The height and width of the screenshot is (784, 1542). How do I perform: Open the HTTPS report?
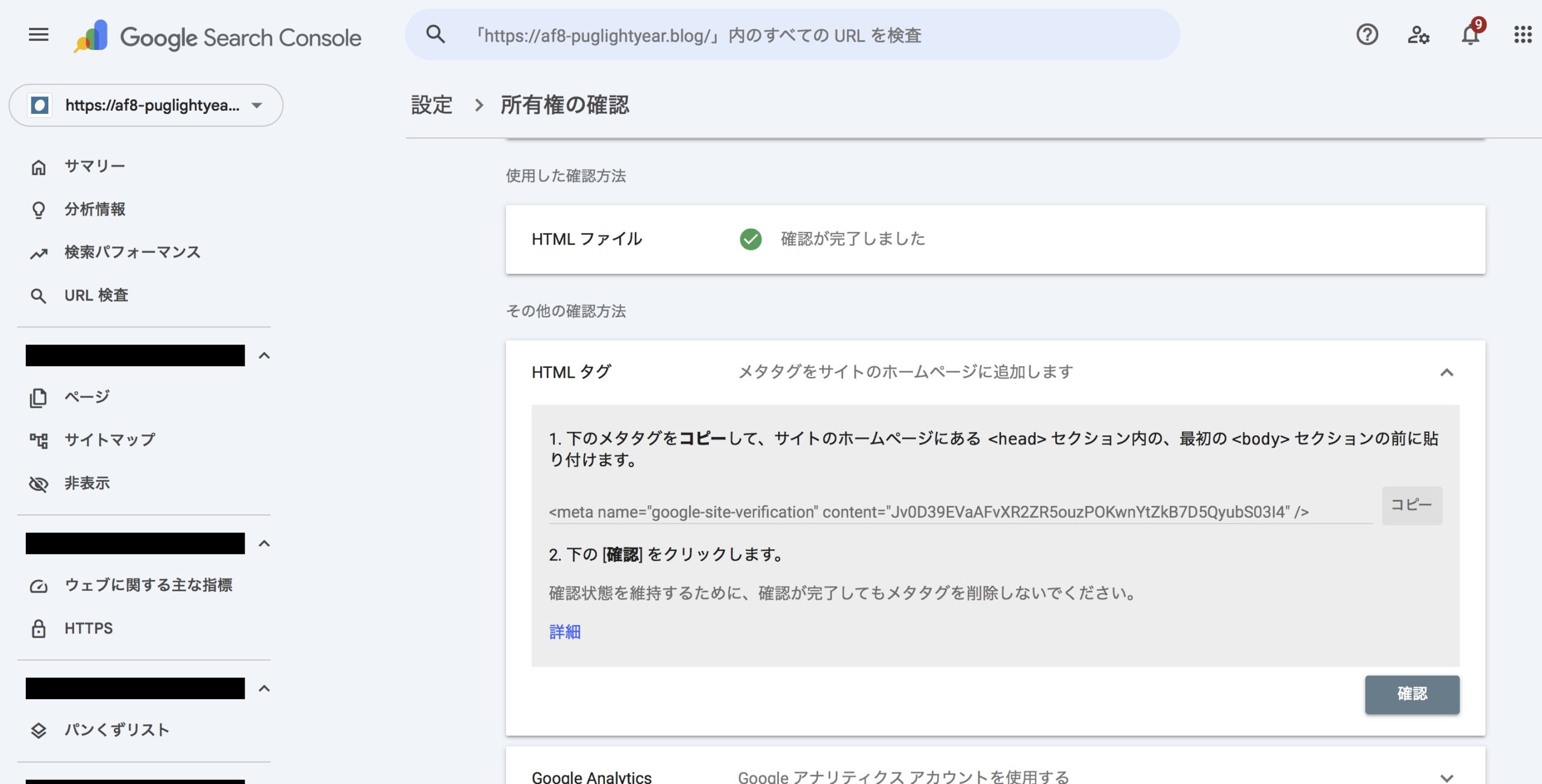(x=89, y=629)
